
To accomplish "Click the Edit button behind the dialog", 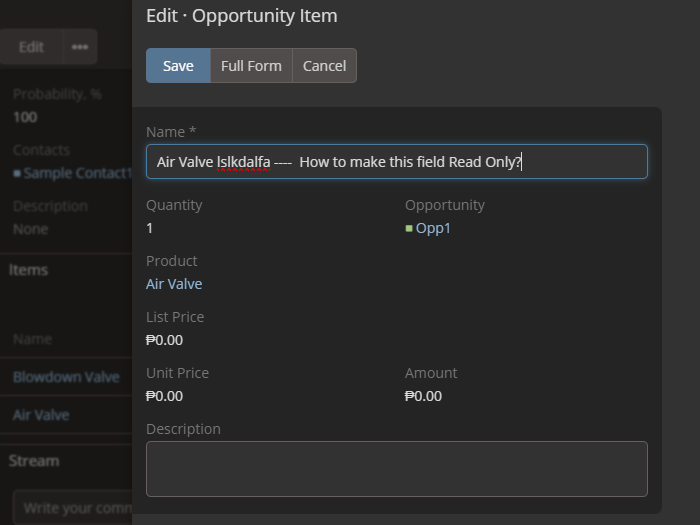I will (x=31, y=47).
